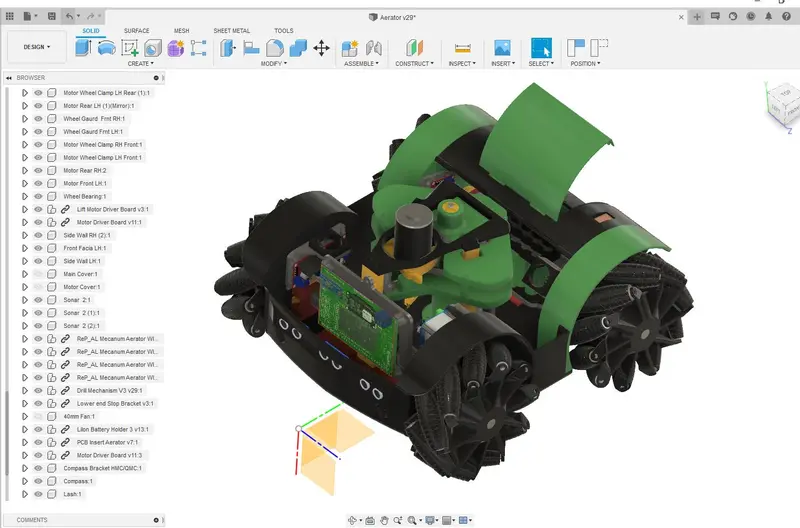Image resolution: width=800 pixels, height=528 pixels.
Task: Open the ASSEMBLE dropdown menu
Action: tap(361, 64)
